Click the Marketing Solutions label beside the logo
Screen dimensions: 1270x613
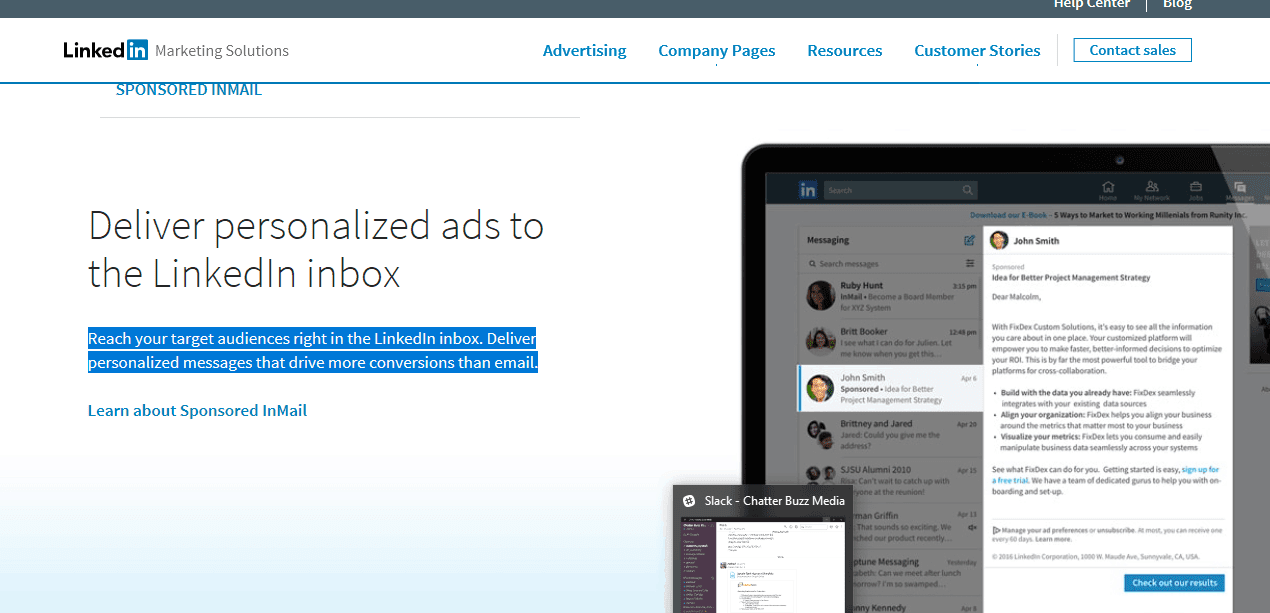click(x=222, y=51)
